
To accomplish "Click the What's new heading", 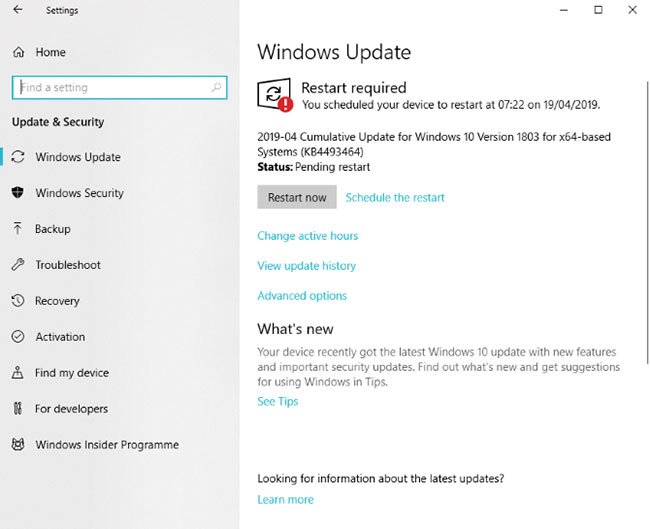I will click(x=295, y=329).
